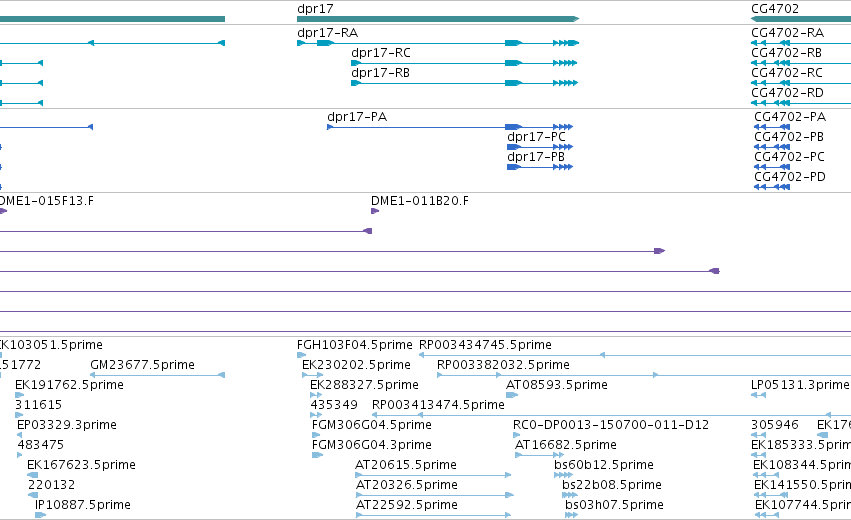Open the EK167623.5prime EST label

[81, 465]
